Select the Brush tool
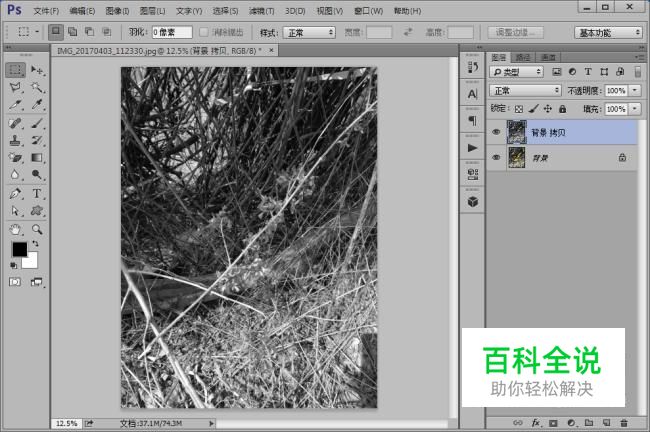 (37, 123)
